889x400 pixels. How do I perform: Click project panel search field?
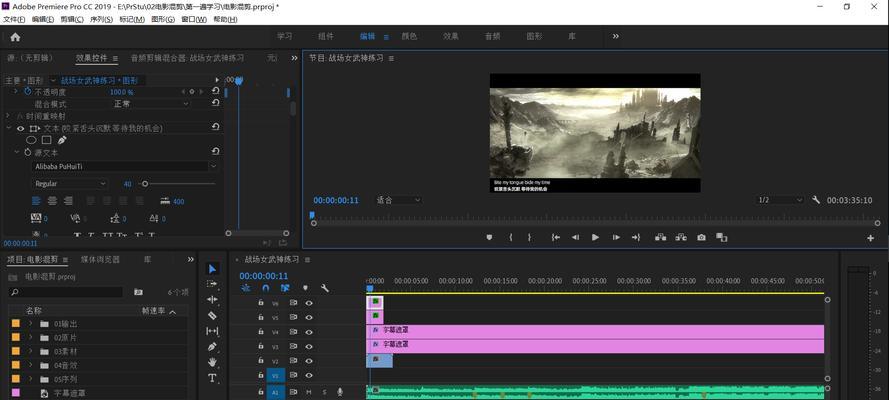66,292
